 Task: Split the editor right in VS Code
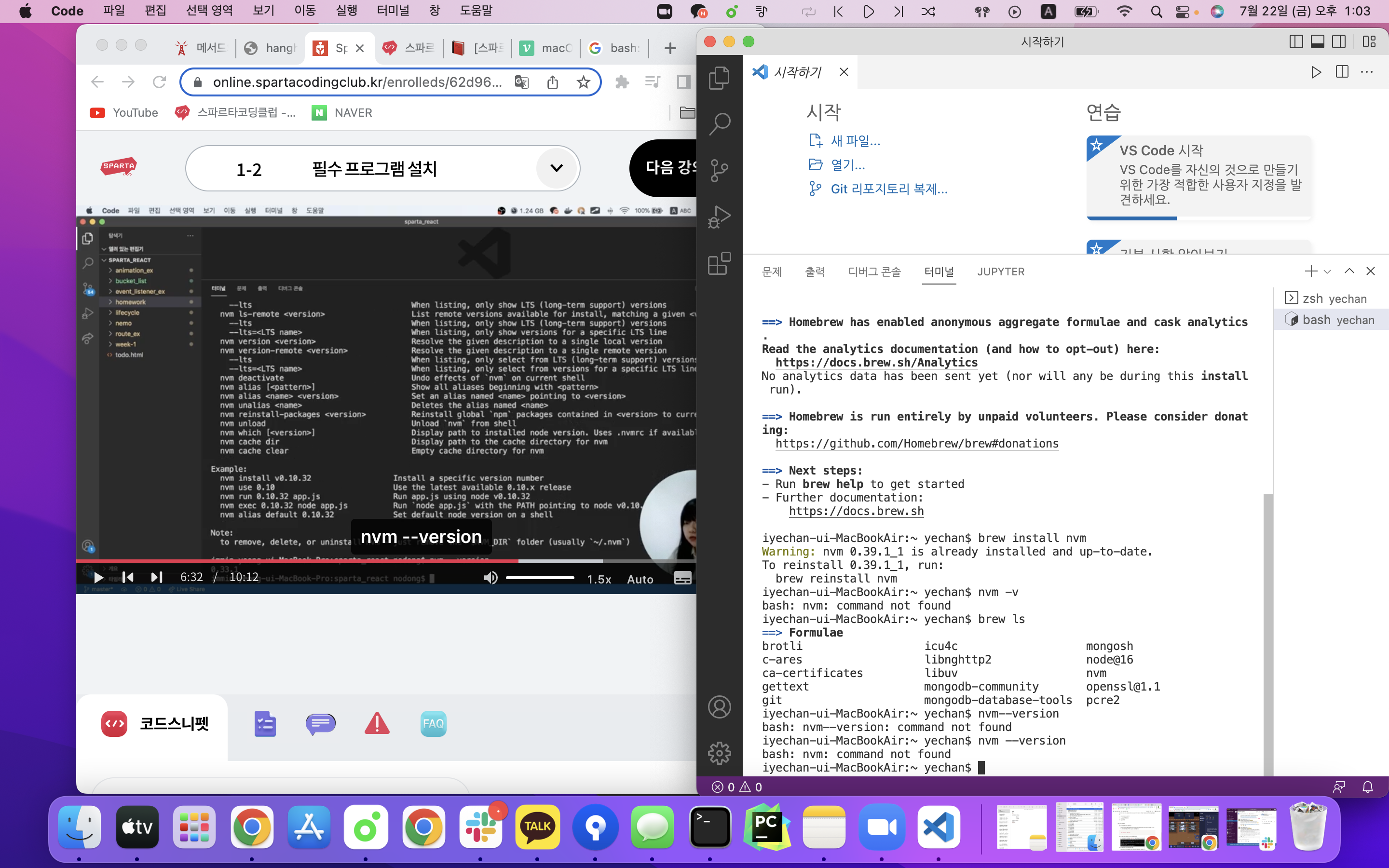click(x=1342, y=72)
